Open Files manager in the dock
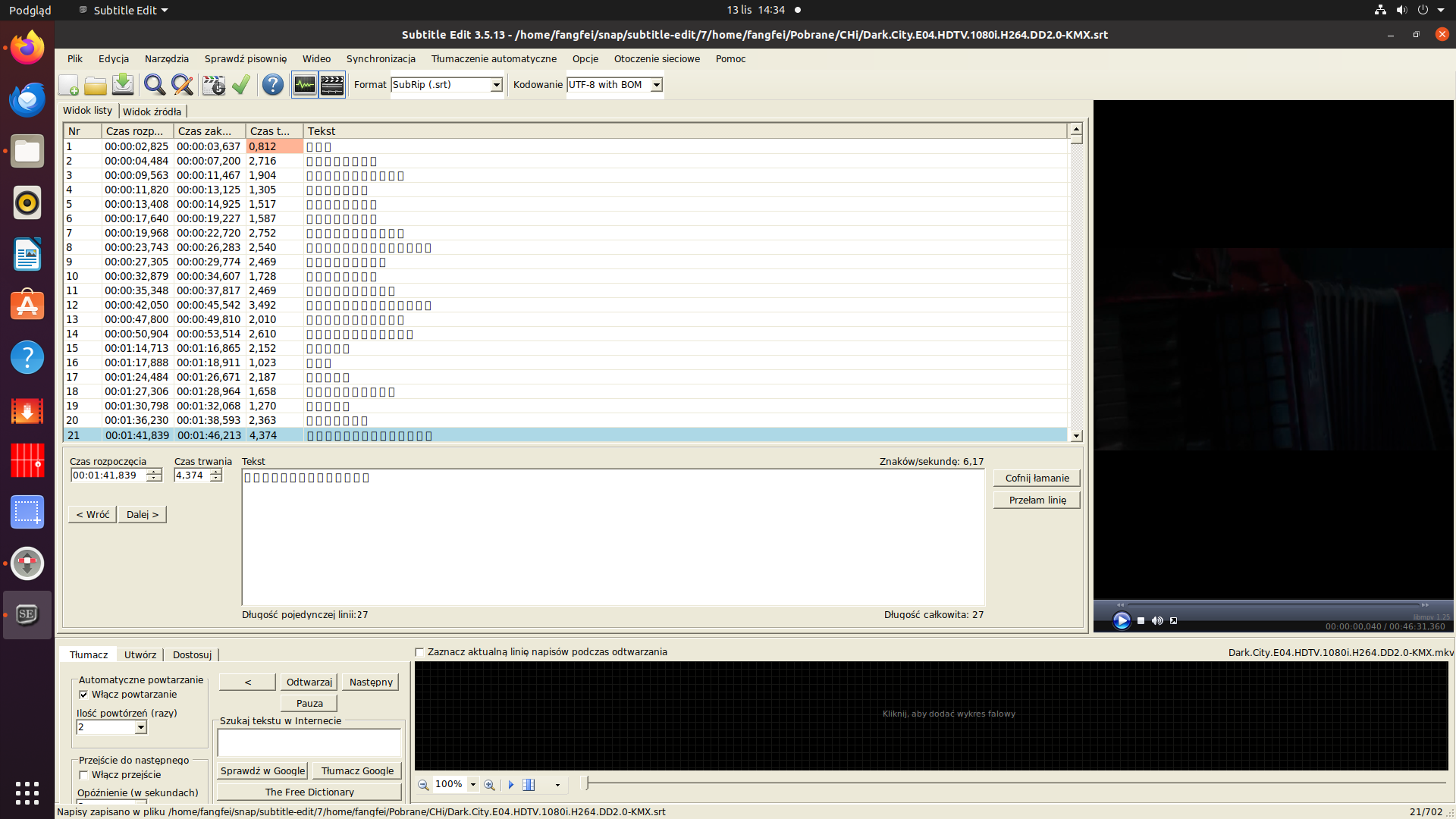1456x819 pixels. click(27, 151)
